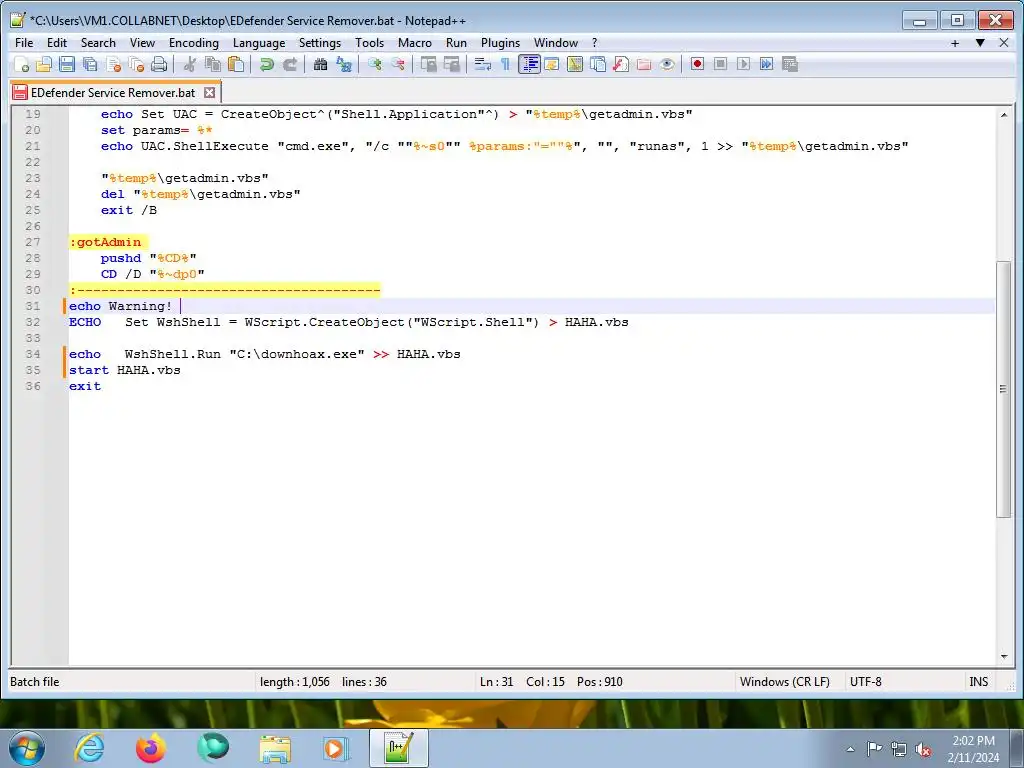Run macro multiple times icon
This screenshot has height=768, width=1024.
point(766,64)
